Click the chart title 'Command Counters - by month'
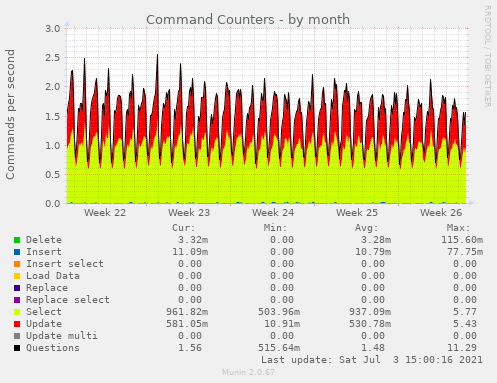 click(248, 20)
